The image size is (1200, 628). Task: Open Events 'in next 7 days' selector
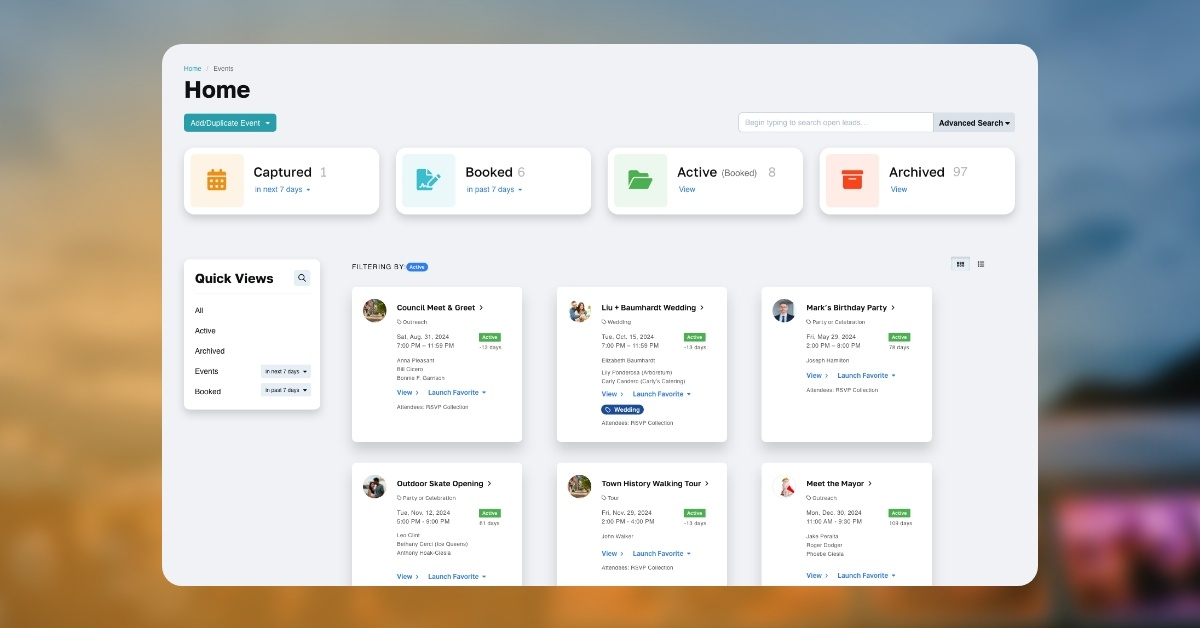click(x=286, y=371)
